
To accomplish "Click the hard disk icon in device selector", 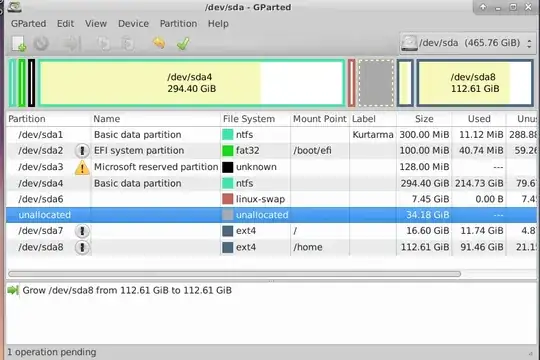I will [x=409, y=43].
